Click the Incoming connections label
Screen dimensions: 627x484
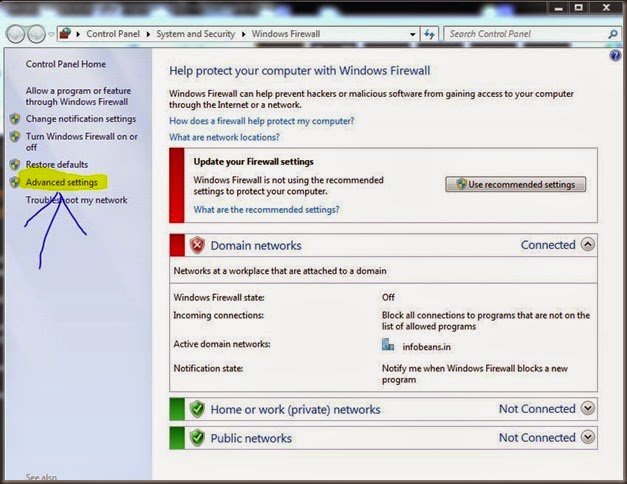coord(218,315)
